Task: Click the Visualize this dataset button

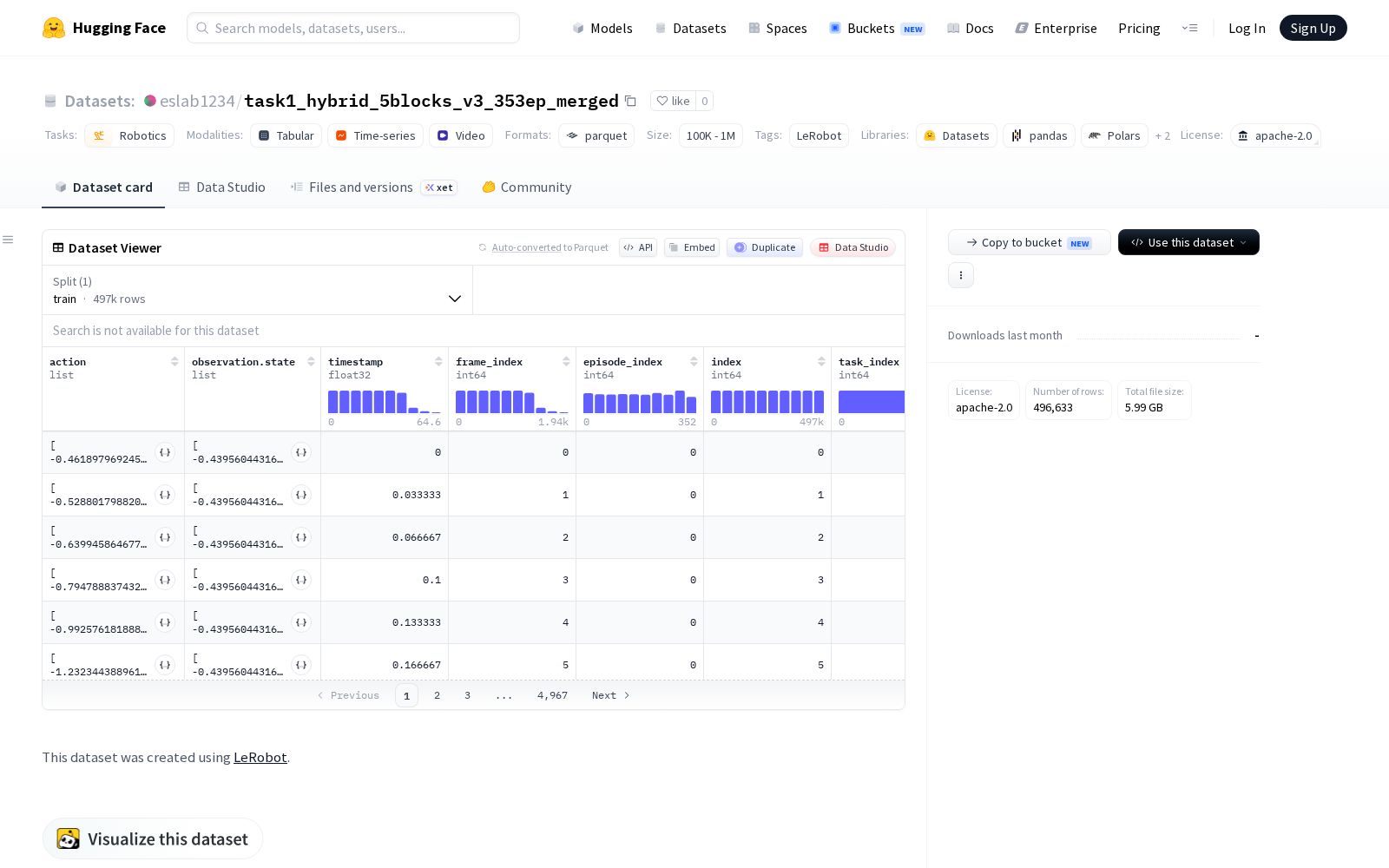Action: click(x=153, y=838)
